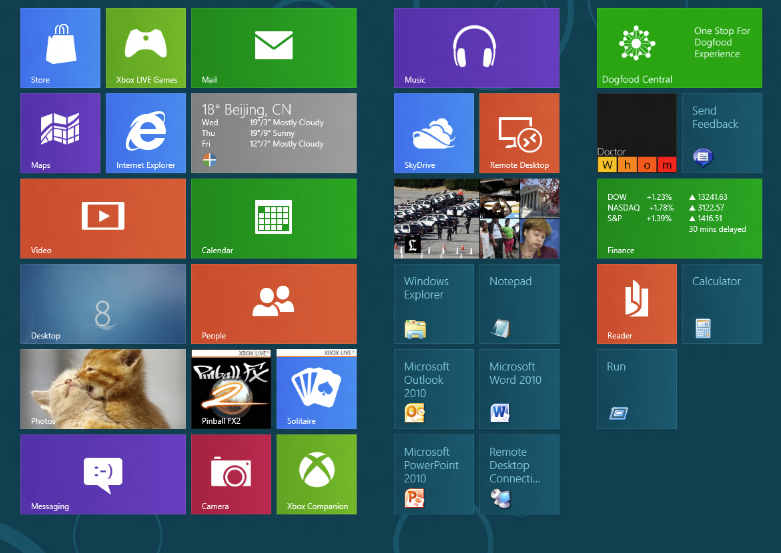Open Finance stock market tile

(x=679, y=218)
